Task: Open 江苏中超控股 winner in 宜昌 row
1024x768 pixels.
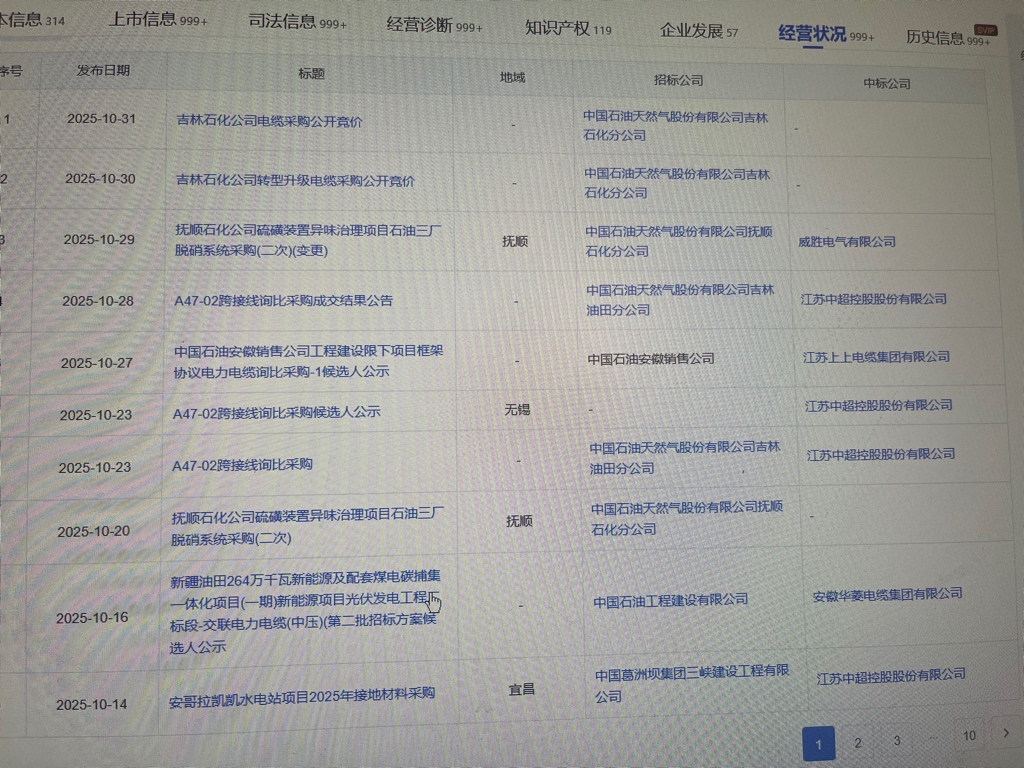Action: point(891,677)
